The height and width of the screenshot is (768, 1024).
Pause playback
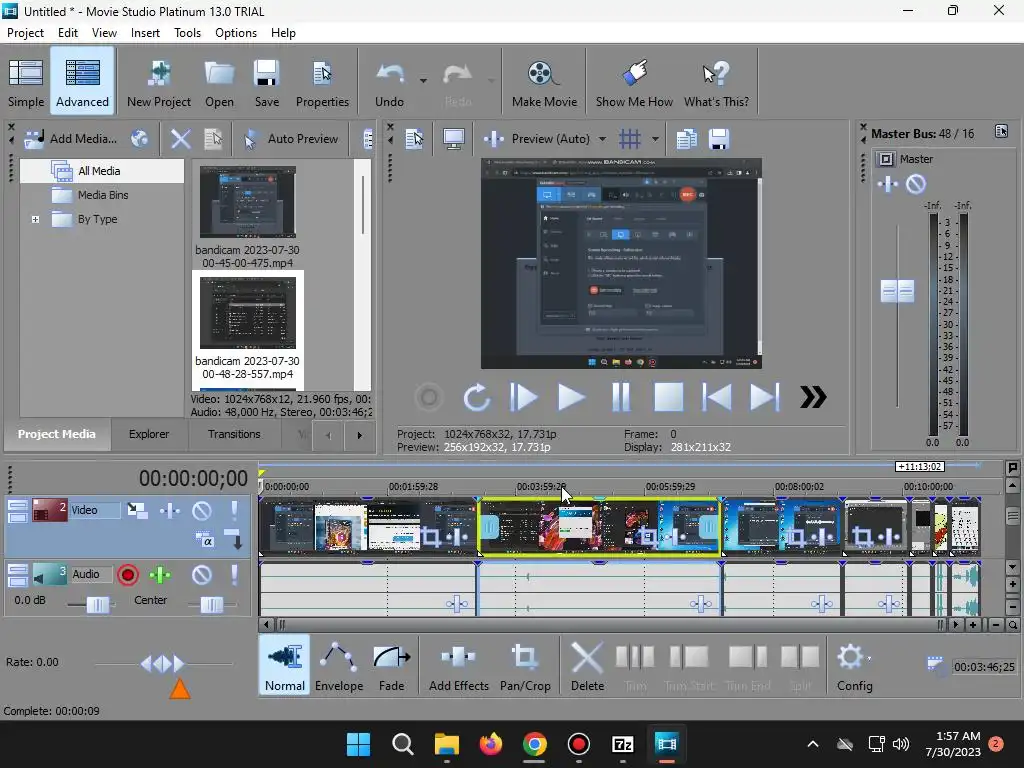(x=620, y=397)
